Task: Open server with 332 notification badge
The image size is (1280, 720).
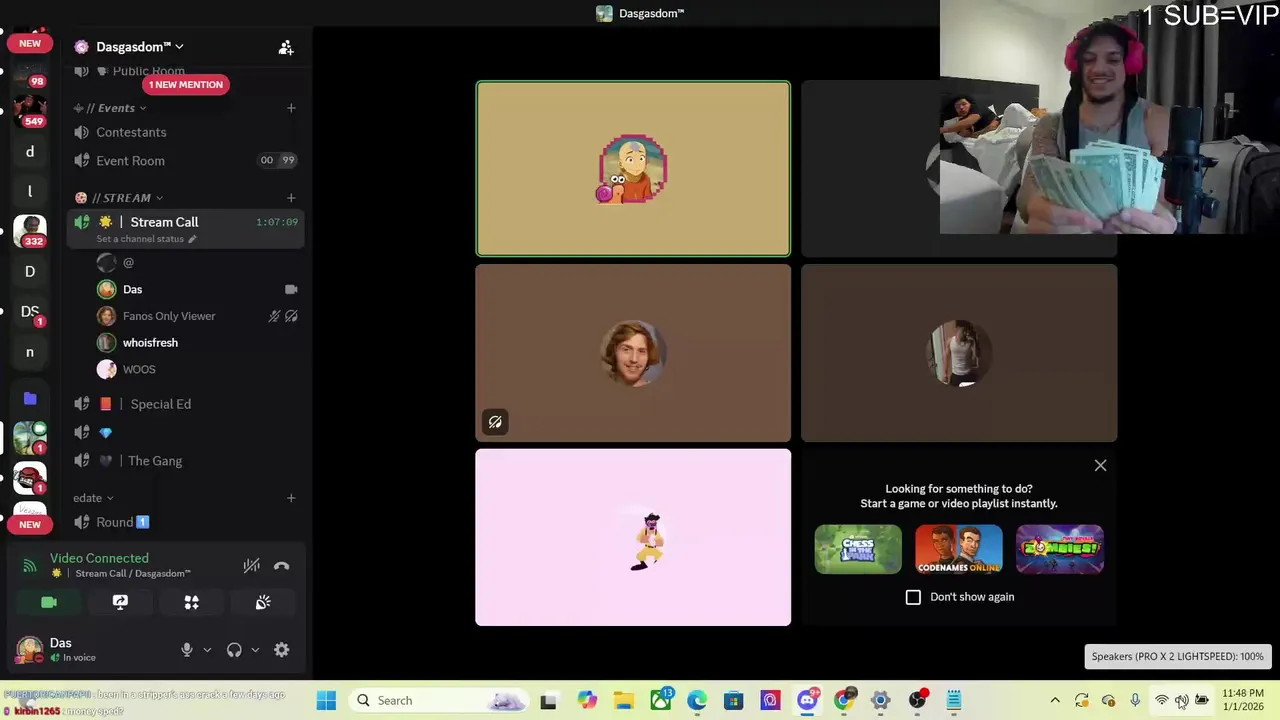Action: (x=30, y=231)
